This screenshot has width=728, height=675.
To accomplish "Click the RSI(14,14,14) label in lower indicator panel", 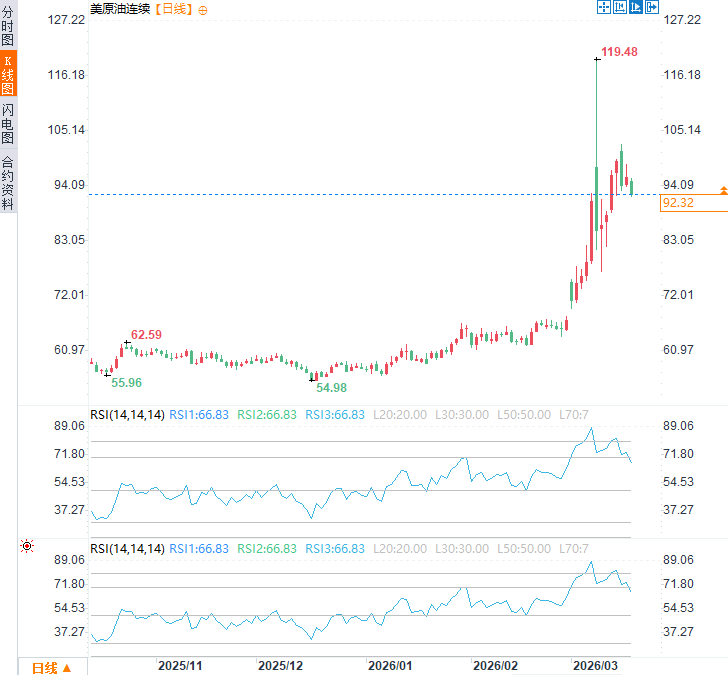I will 127,549.
